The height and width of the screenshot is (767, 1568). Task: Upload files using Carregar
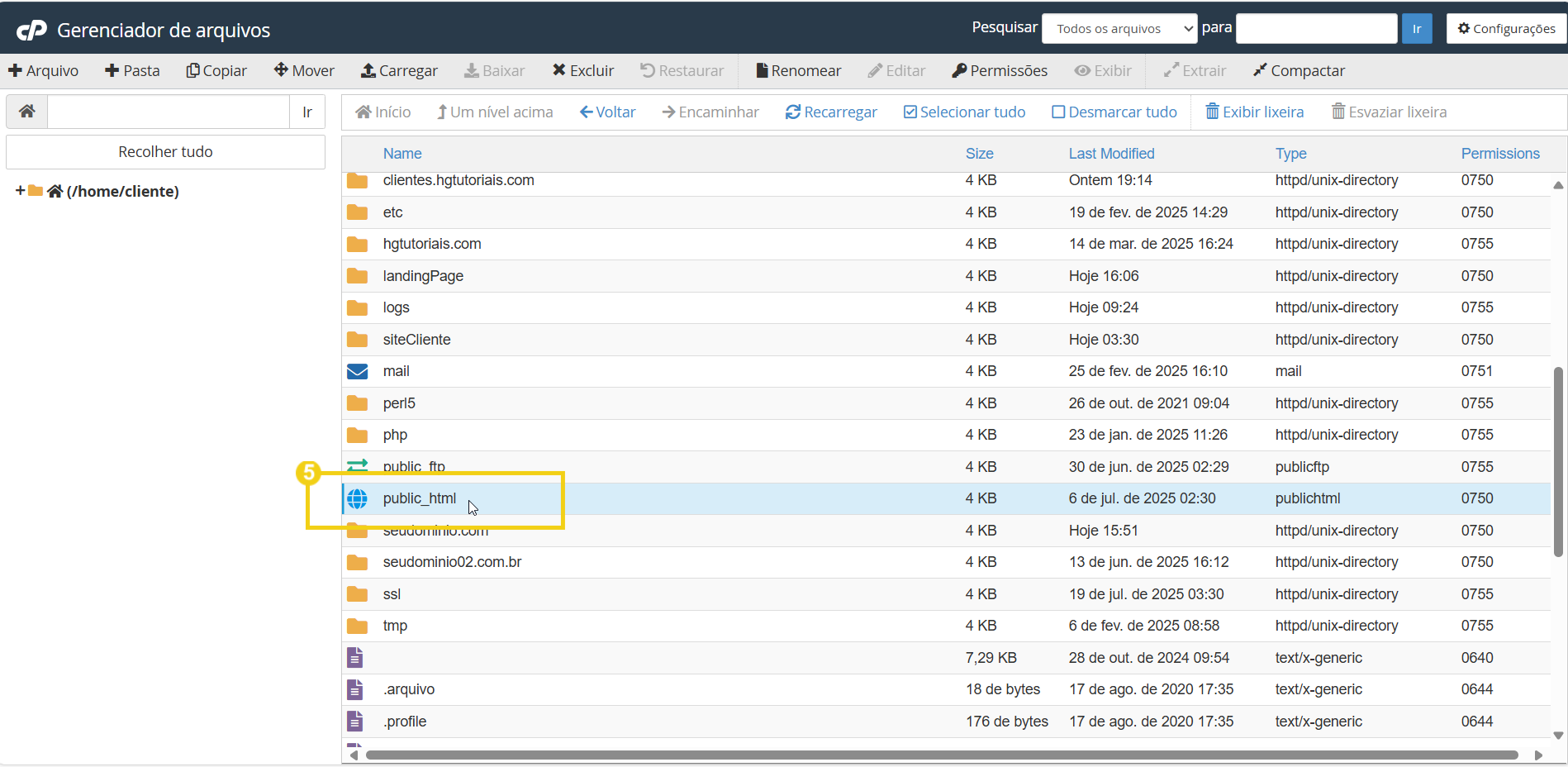[399, 71]
